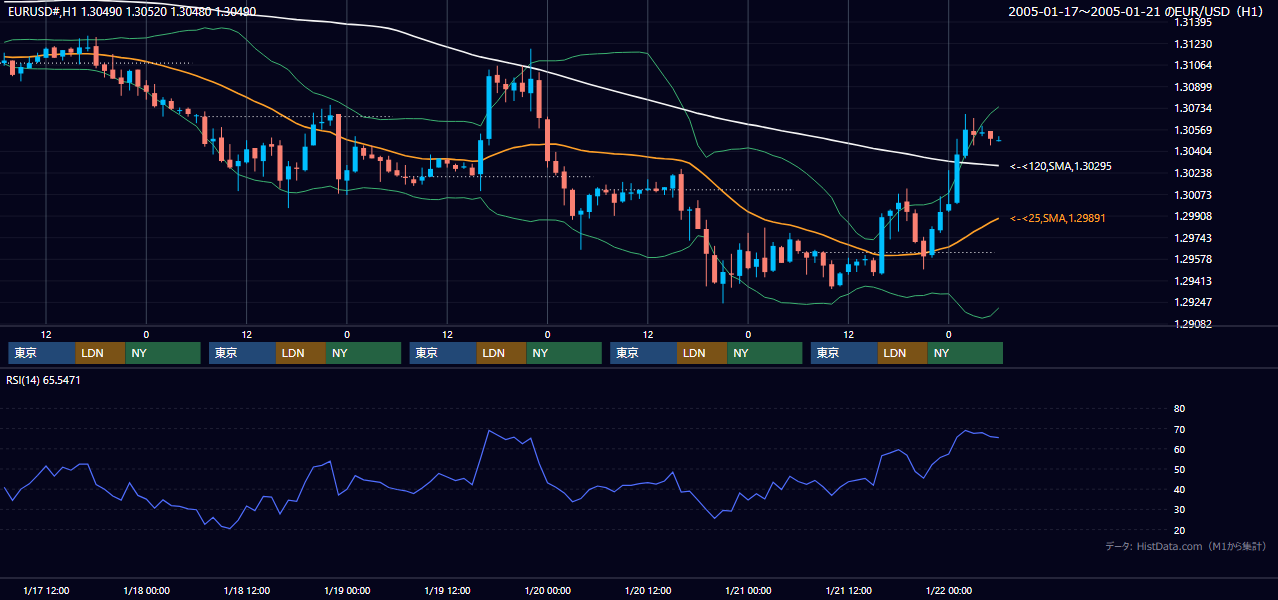Click the NY session box above 1/20 00:00
This screenshot has height=600, width=1278.
point(564,353)
